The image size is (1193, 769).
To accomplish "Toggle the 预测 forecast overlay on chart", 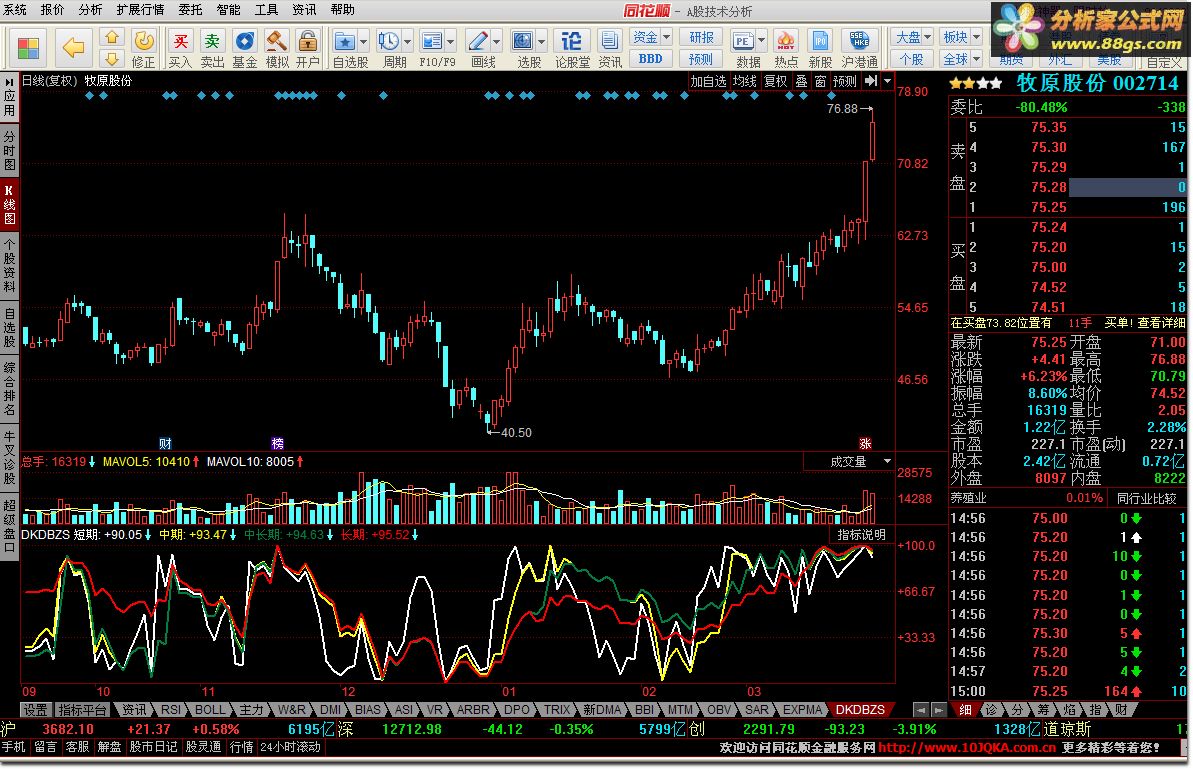I will point(845,81).
